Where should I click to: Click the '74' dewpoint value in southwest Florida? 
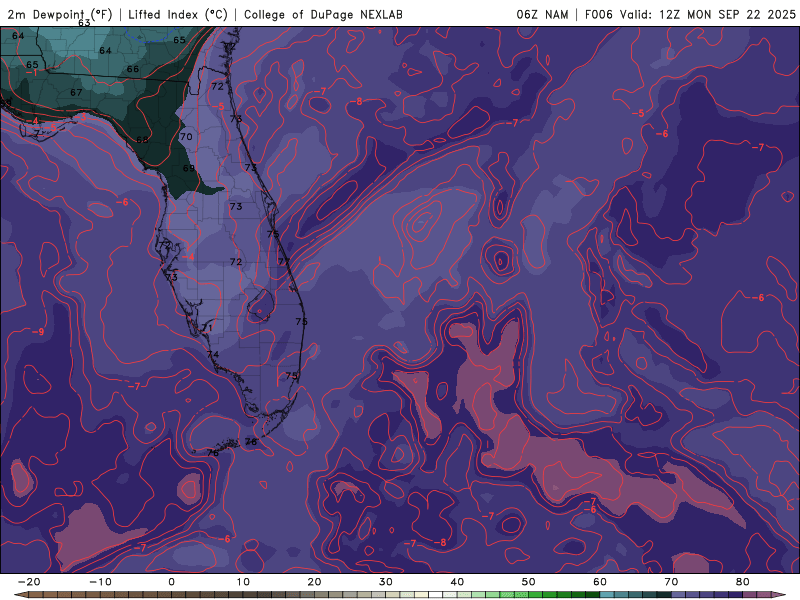(213, 355)
